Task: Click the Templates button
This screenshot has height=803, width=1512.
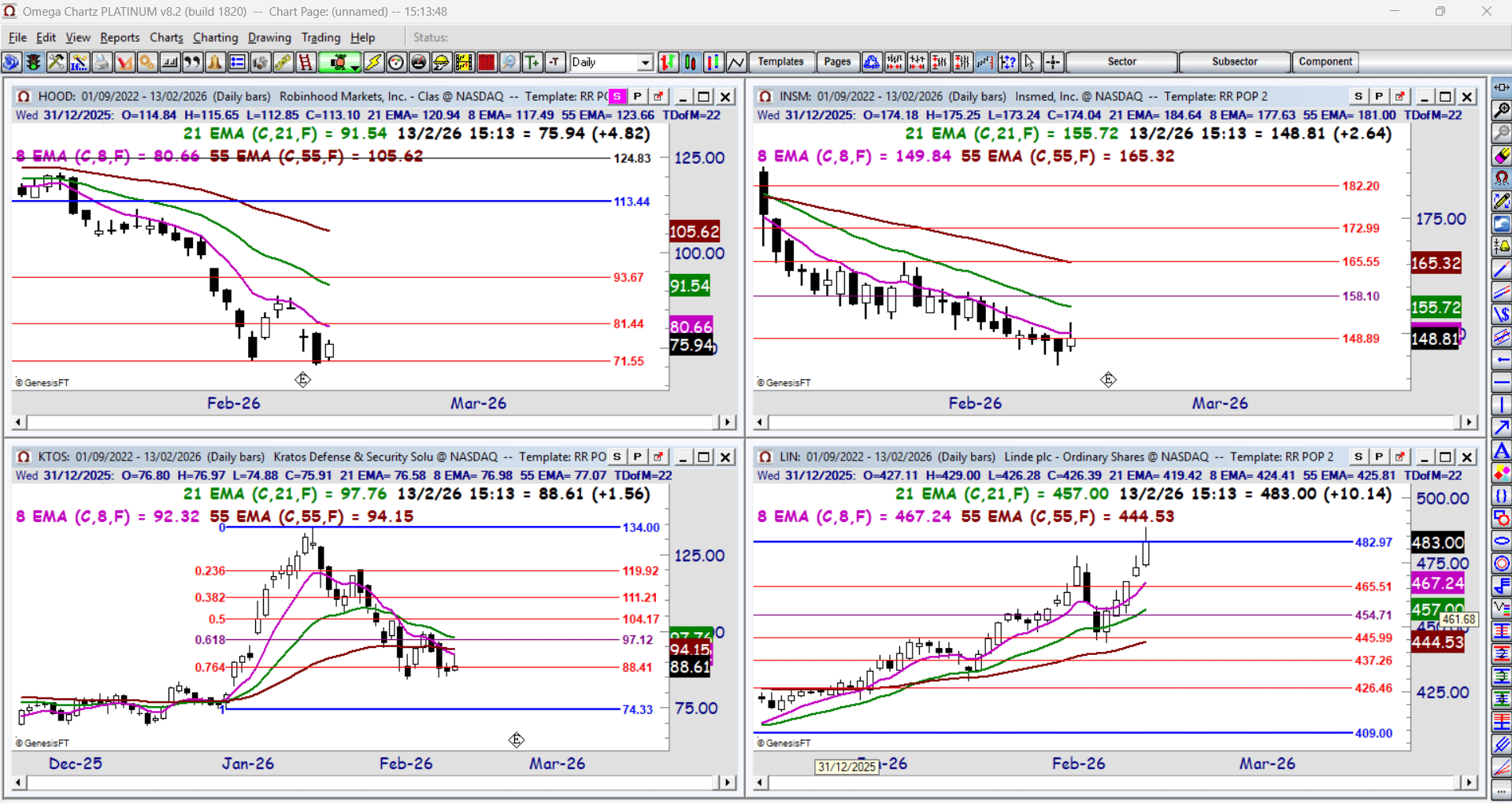Action: pyautogui.click(x=780, y=62)
